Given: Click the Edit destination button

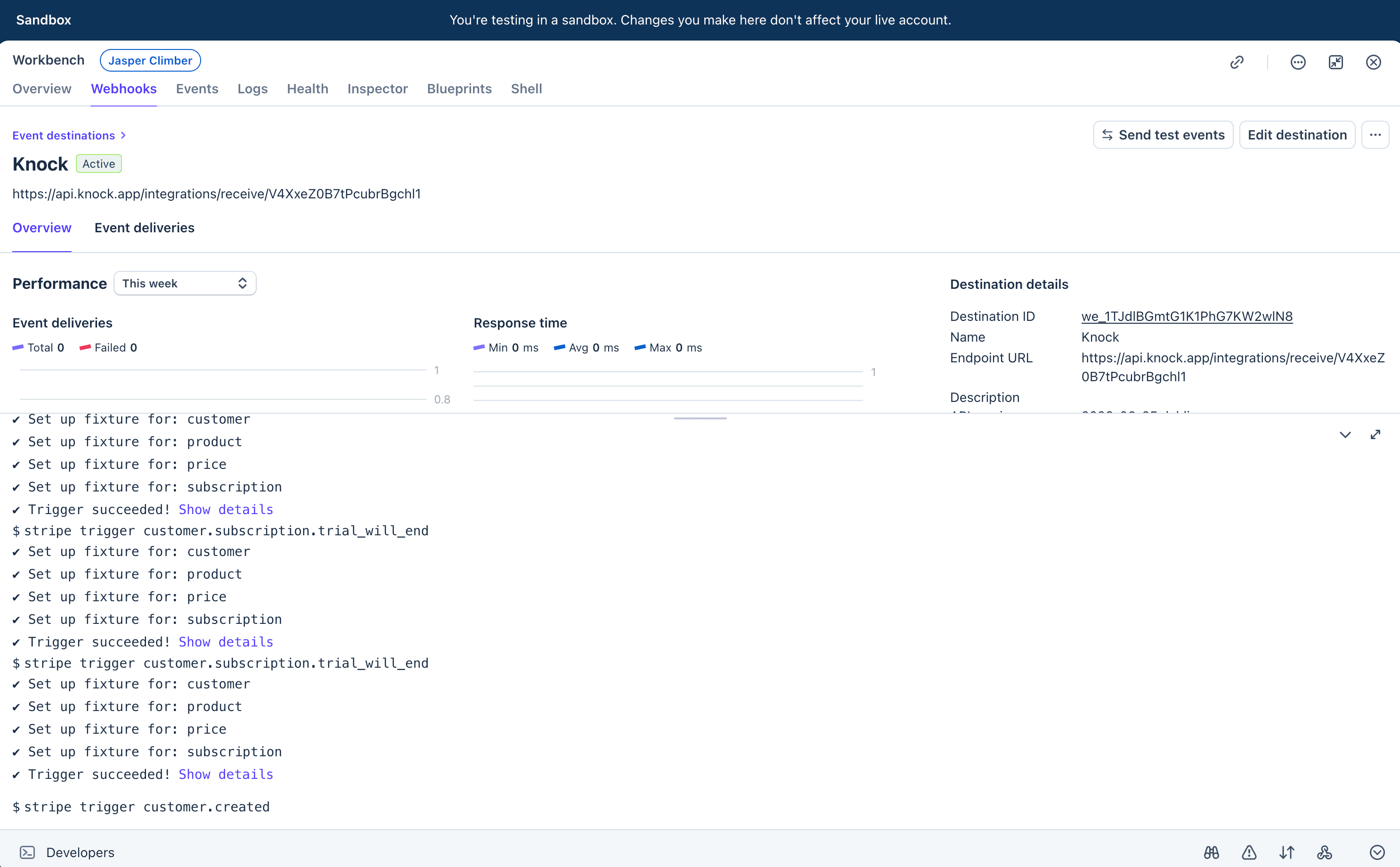Looking at the screenshot, I should 1297,134.
